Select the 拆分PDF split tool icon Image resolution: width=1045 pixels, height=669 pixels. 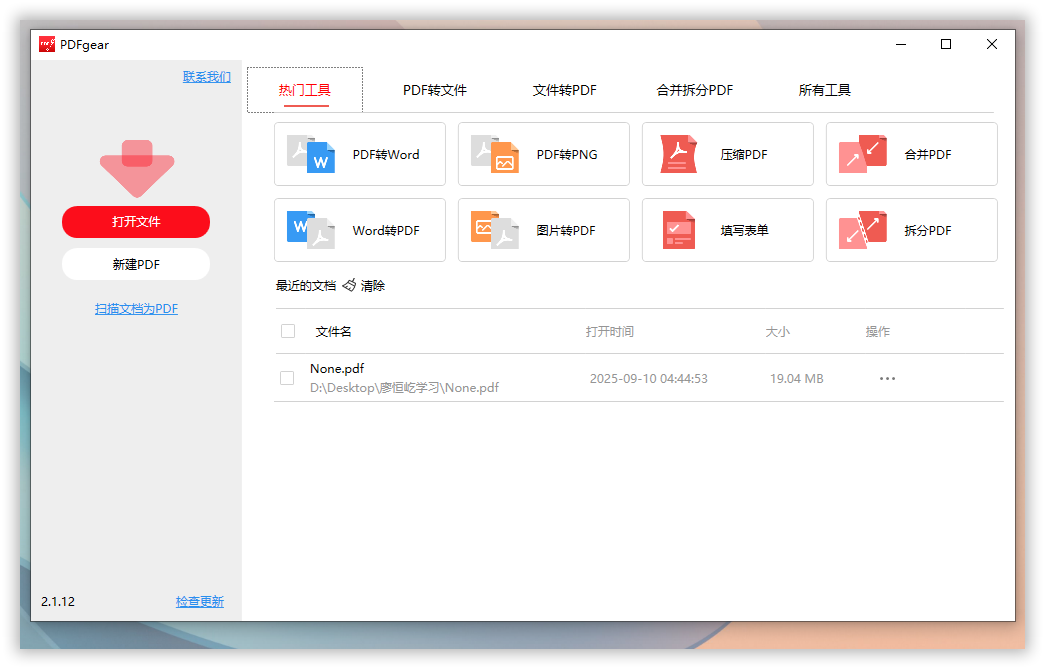pos(862,231)
